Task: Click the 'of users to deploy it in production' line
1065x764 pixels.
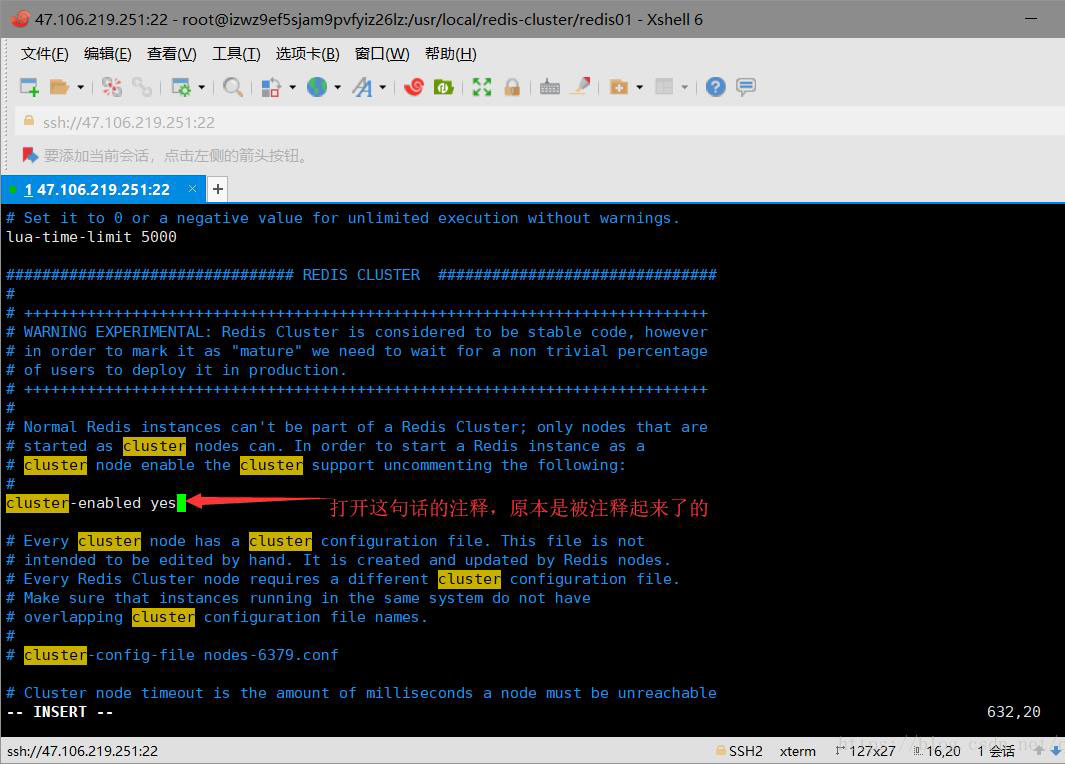Action: (x=177, y=370)
